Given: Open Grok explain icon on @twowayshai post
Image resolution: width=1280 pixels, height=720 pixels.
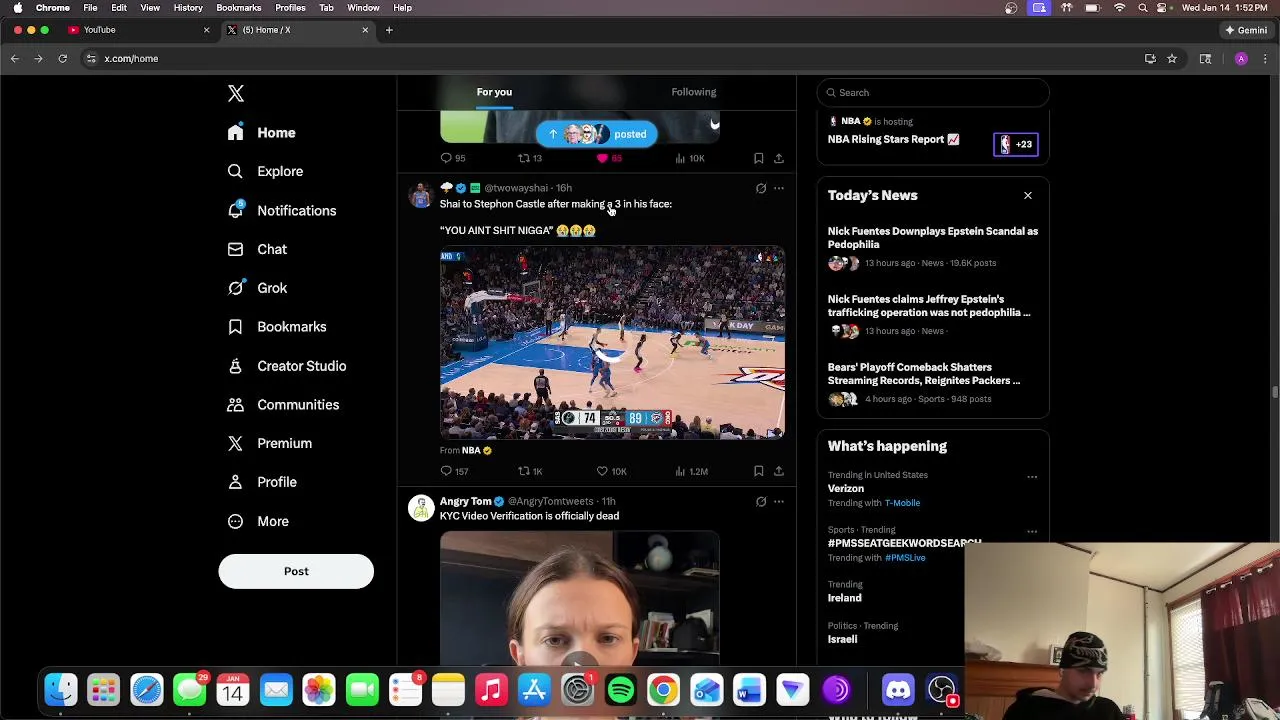Looking at the screenshot, I should [x=761, y=188].
